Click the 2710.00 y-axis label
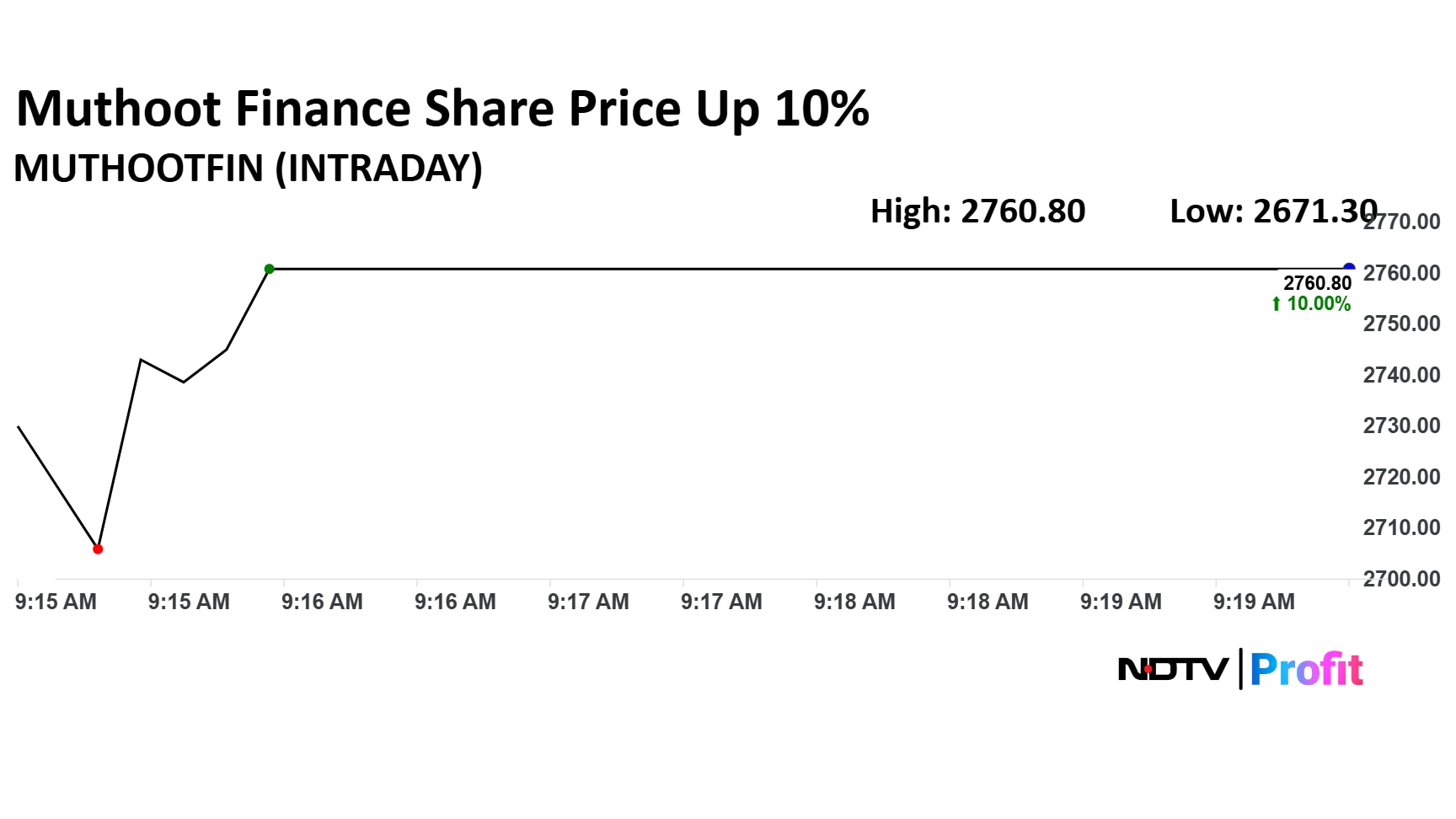Viewport: 1456px width, 819px height. (1401, 527)
